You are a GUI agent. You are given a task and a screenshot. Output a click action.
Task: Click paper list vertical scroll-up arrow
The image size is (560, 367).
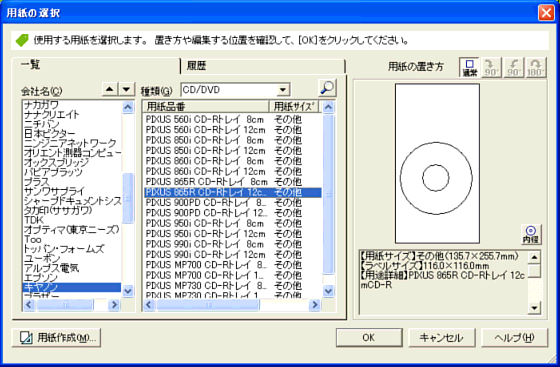(329, 107)
